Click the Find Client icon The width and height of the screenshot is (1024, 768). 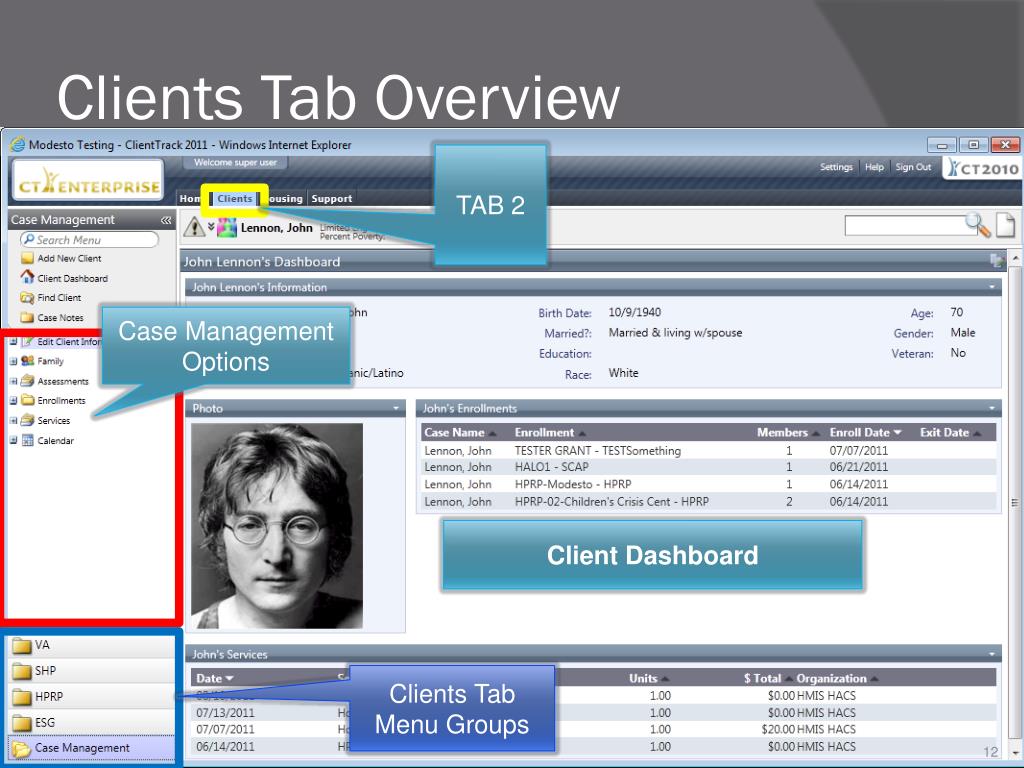pyautogui.click(x=28, y=298)
